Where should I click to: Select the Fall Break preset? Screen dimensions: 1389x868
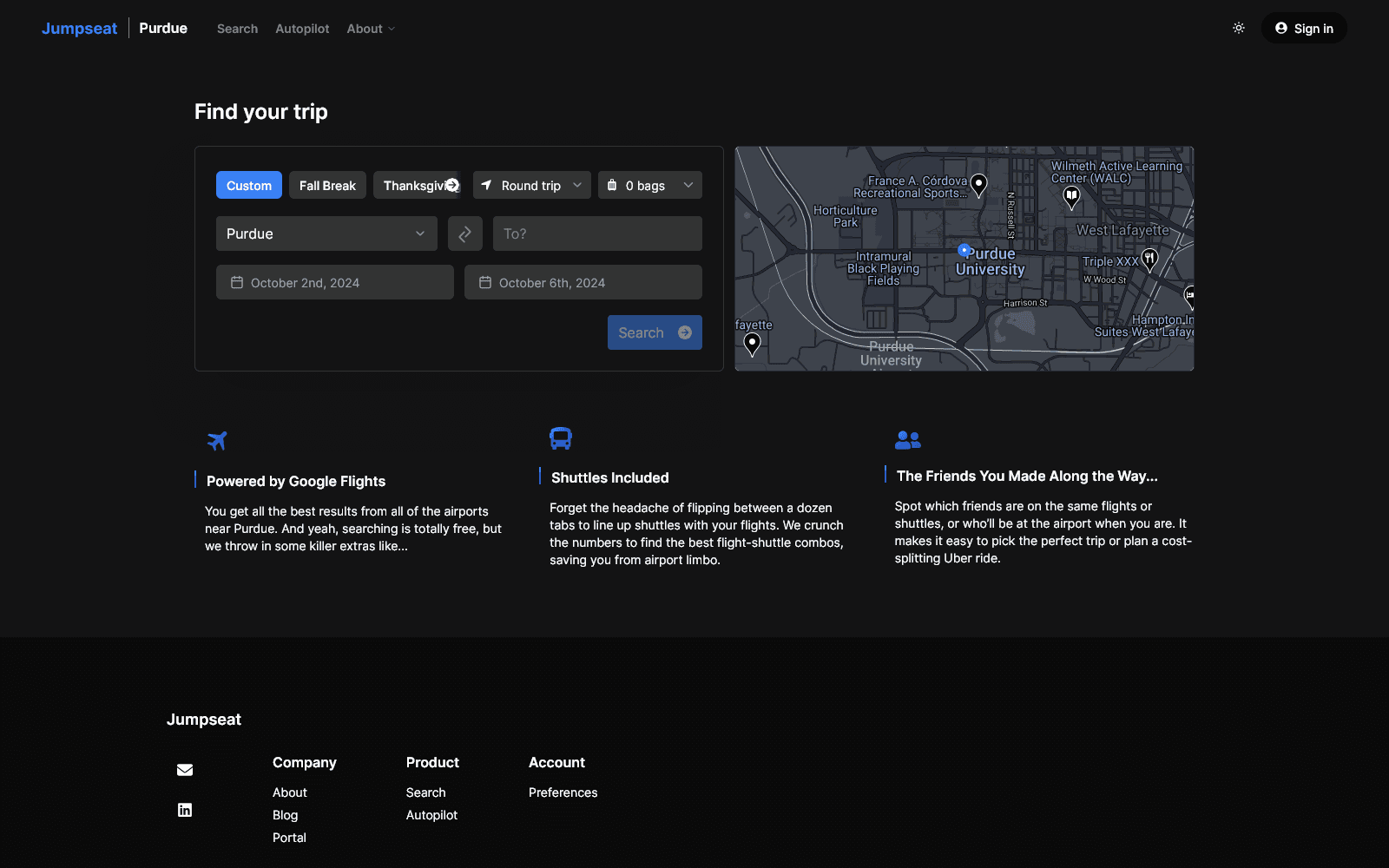pyautogui.click(x=327, y=185)
